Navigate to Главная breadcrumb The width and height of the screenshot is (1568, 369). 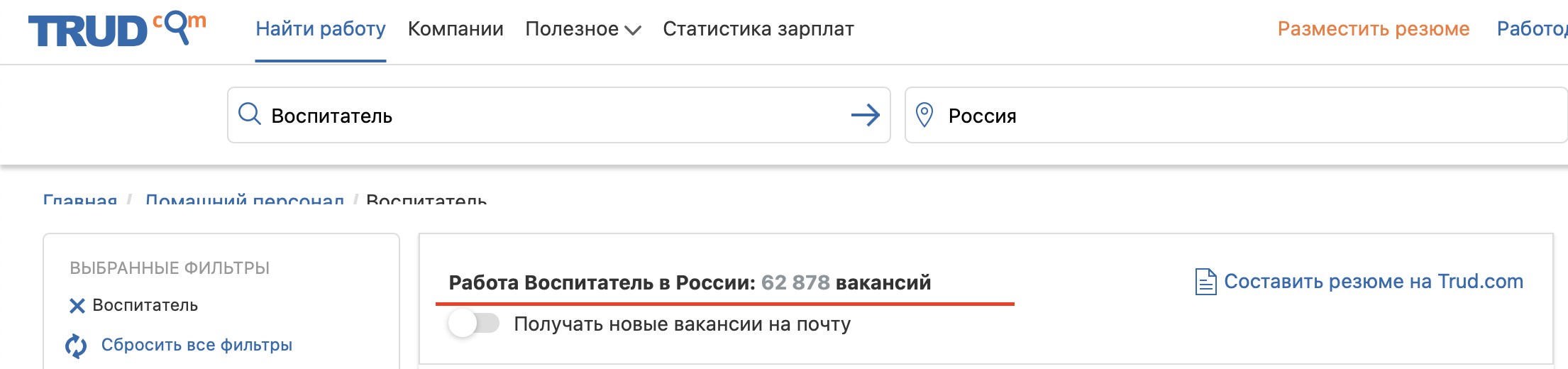80,199
